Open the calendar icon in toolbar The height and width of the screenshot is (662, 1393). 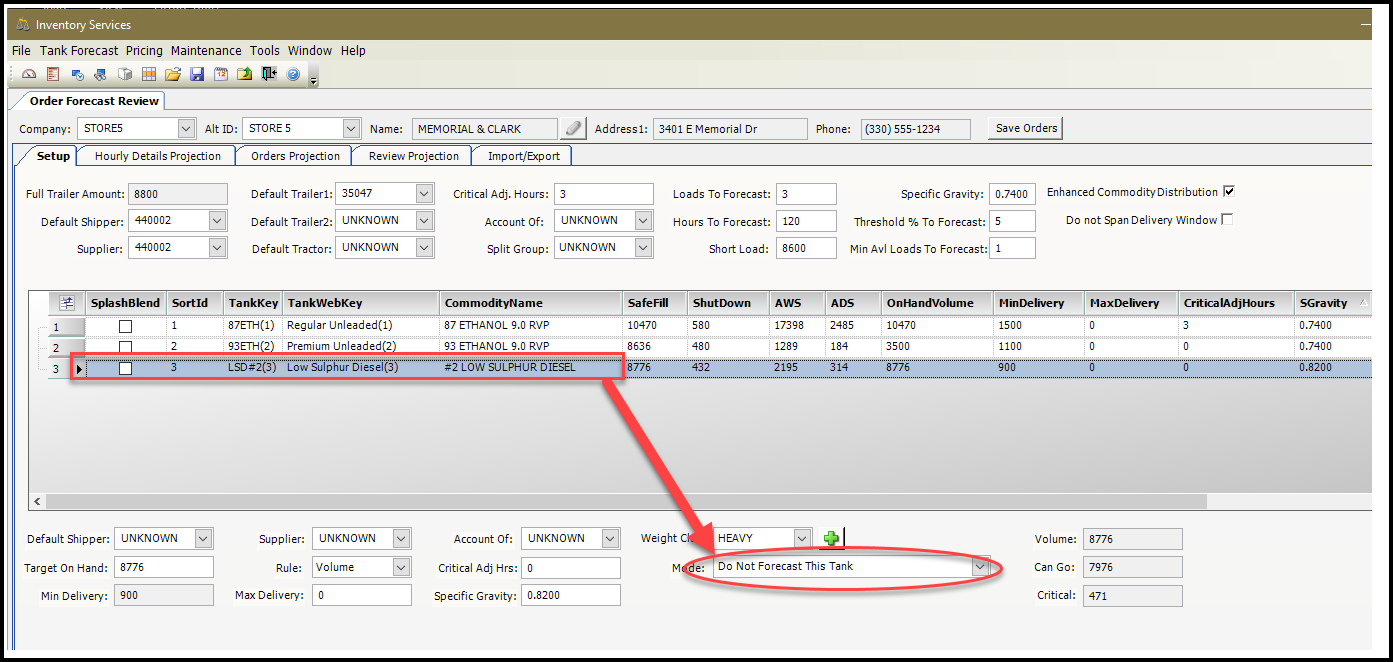click(x=221, y=74)
